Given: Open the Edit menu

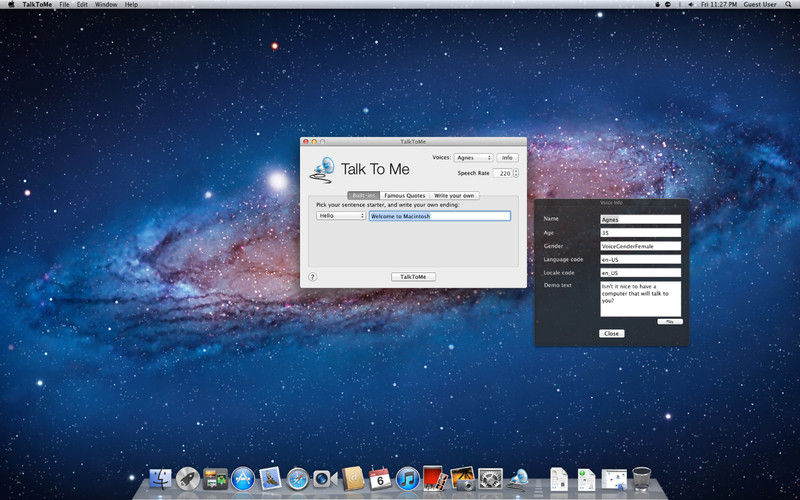Looking at the screenshot, I should pos(82,4).
